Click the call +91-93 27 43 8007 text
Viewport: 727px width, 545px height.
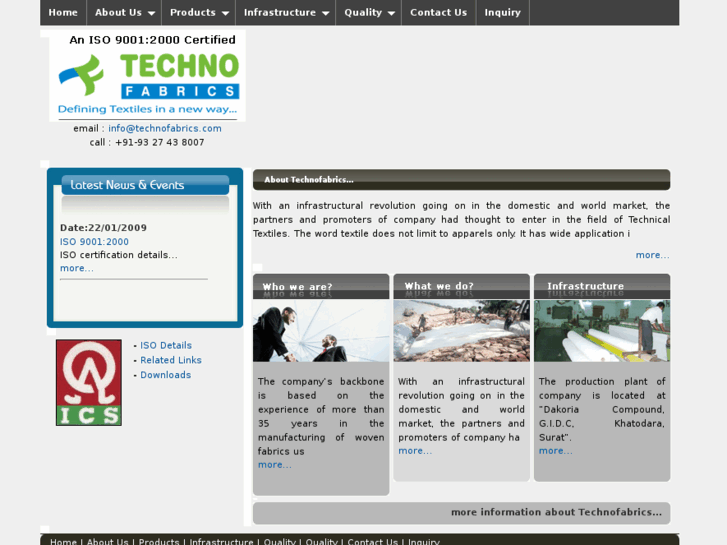147,142
